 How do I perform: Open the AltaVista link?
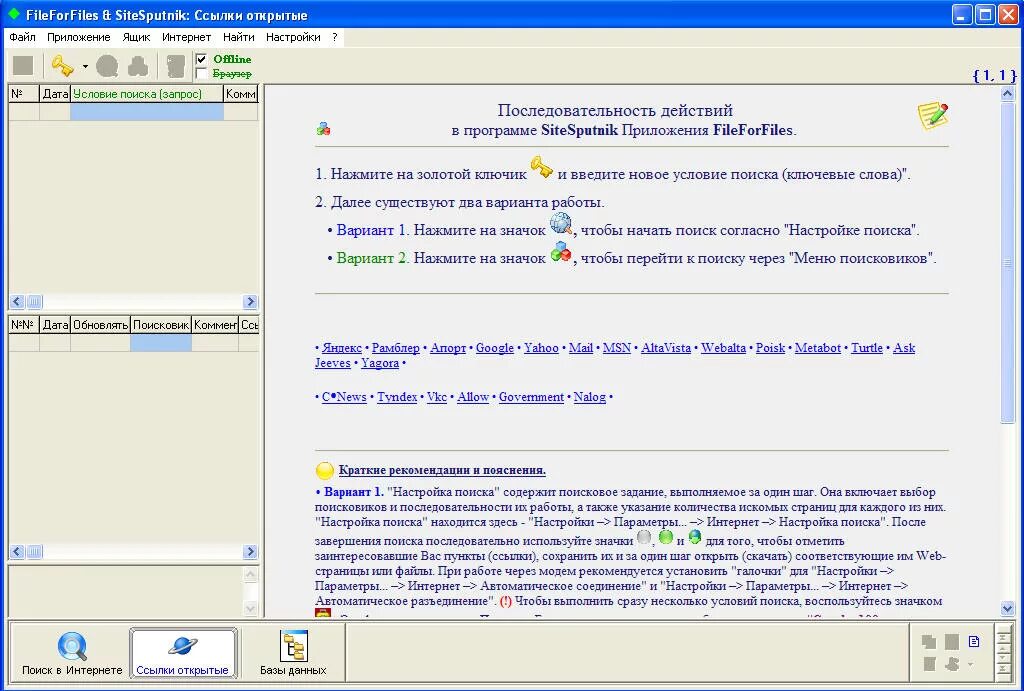coord(665,348)
